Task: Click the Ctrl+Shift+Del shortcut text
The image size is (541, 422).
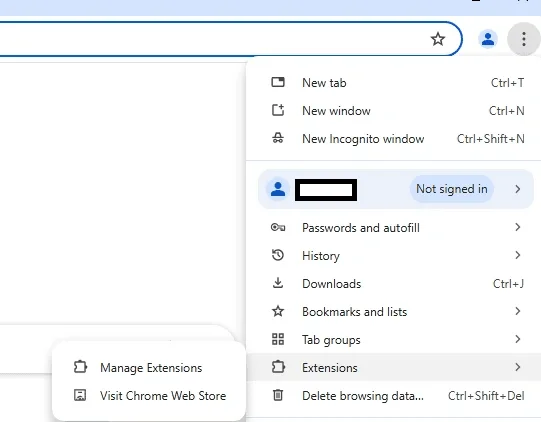Action: click(486, 395)
